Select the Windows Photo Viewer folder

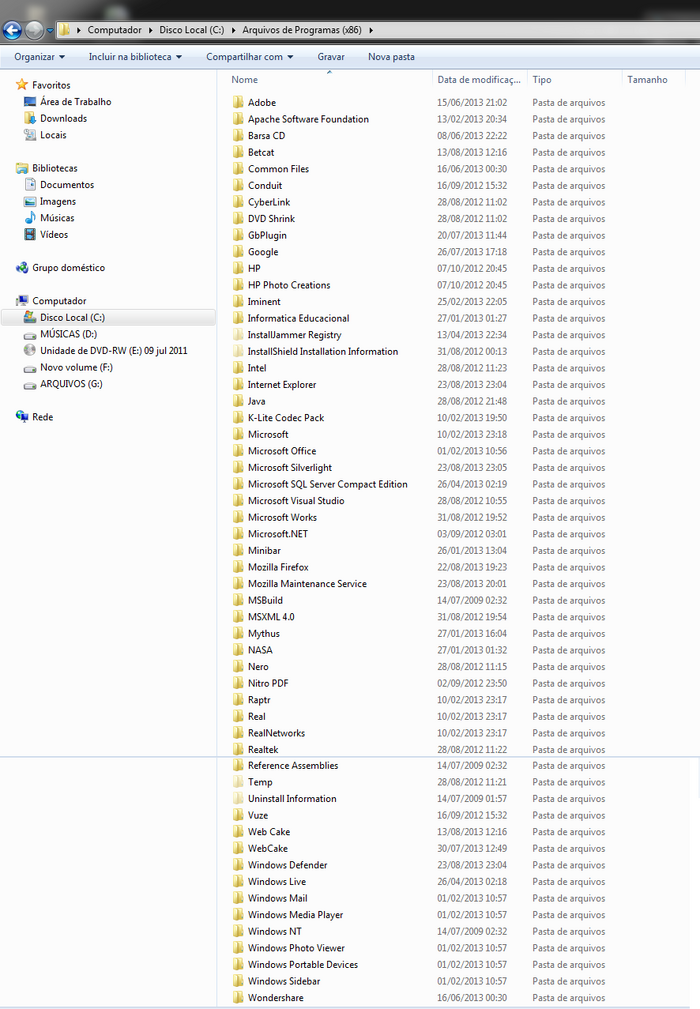pyautogui.click(x=296, y=948)
